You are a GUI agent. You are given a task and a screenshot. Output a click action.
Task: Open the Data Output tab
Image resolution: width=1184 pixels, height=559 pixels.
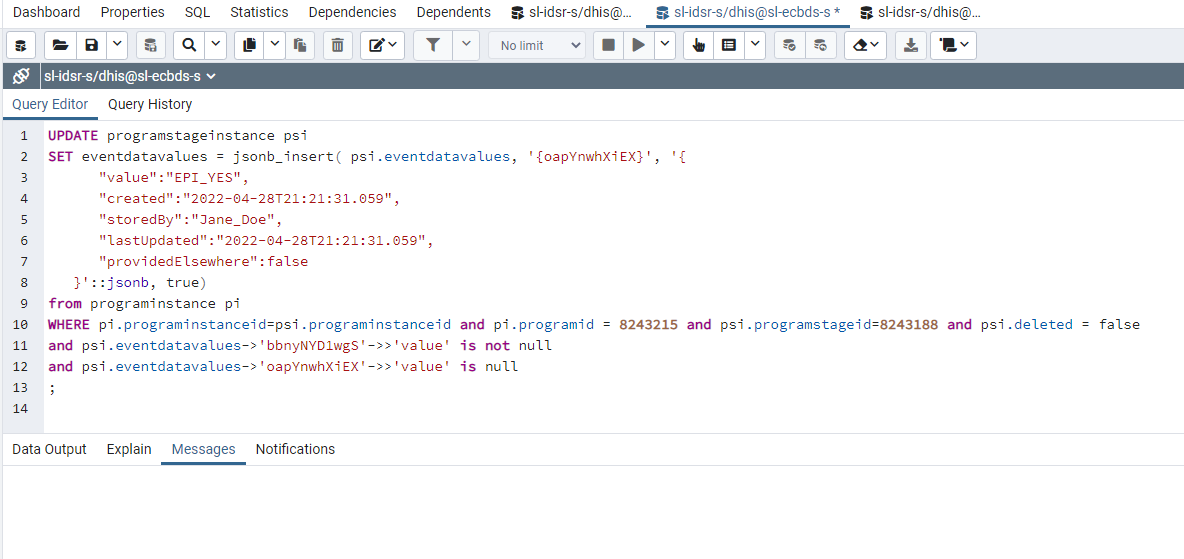49,449
